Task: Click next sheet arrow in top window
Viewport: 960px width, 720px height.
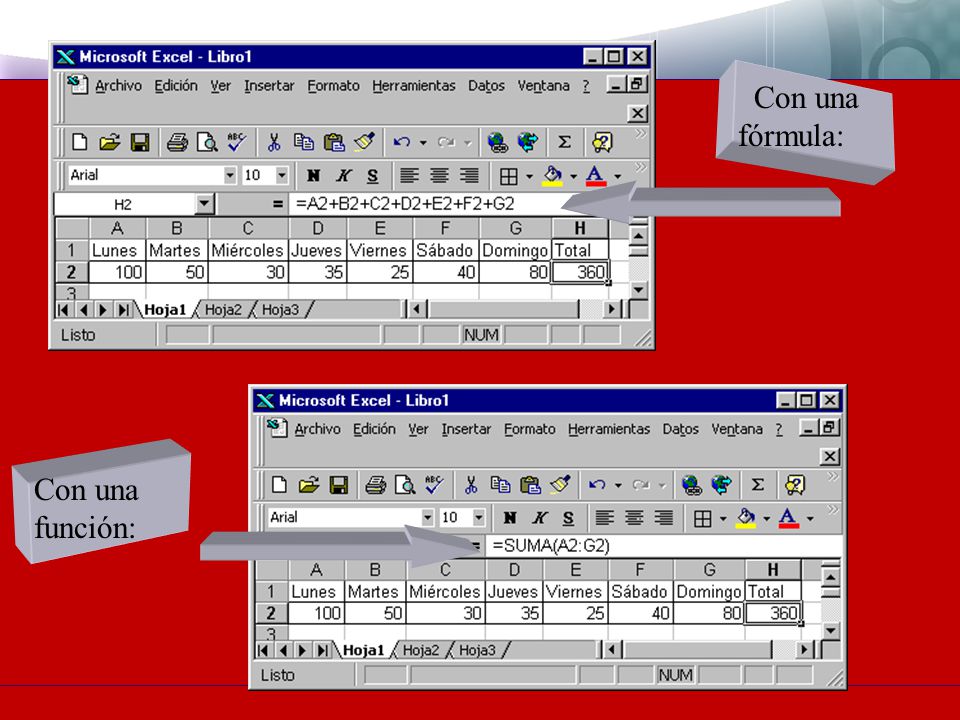Action: [x=103, y=310]
